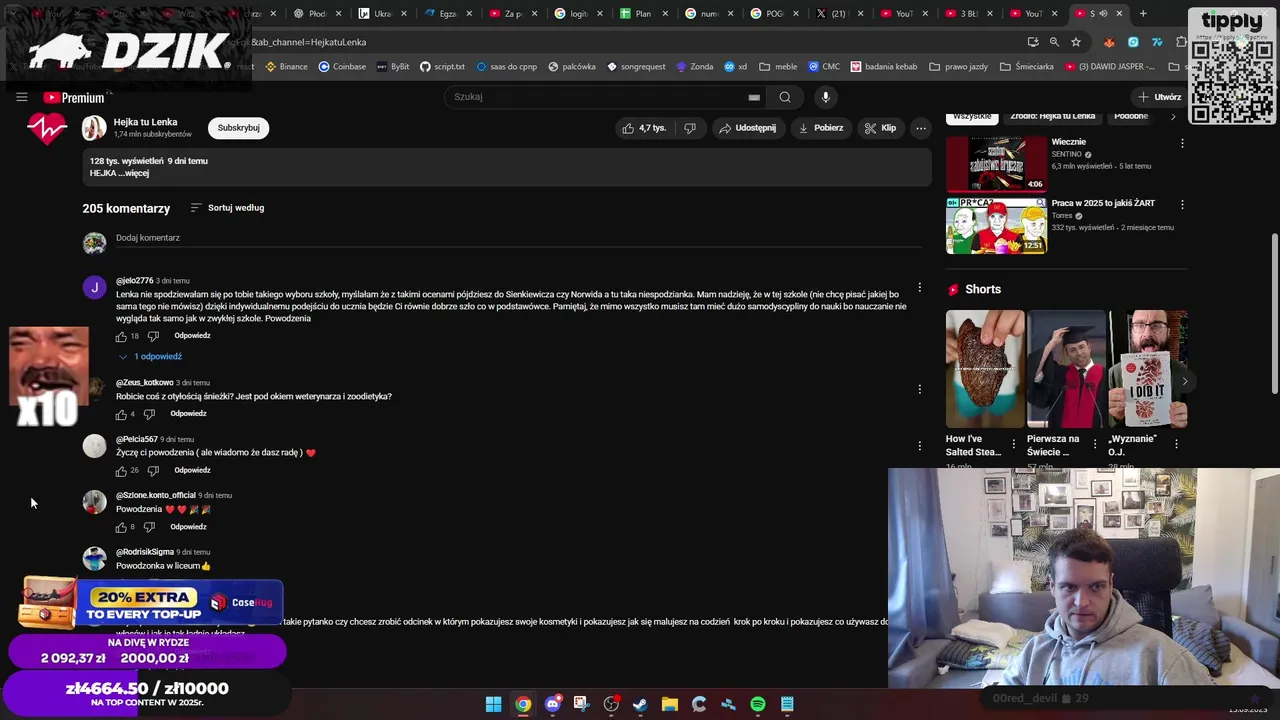Open the on-screen keyboard icon in search box
The height and width of the screenshot is (720, 1280).
pyautogui.click(x=754, y=97)
